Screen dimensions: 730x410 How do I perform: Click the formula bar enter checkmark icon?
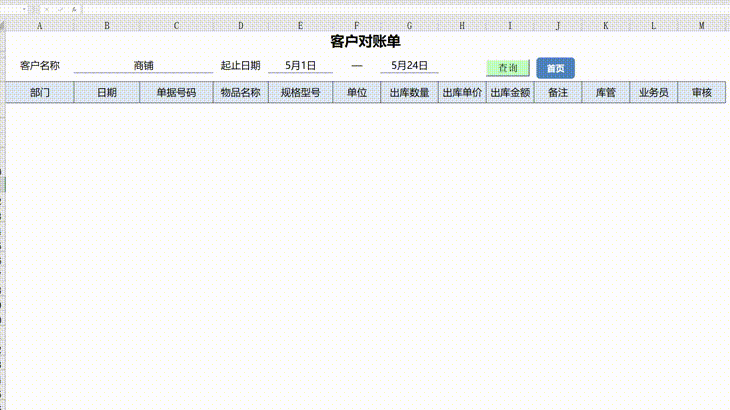click(60, 9)
